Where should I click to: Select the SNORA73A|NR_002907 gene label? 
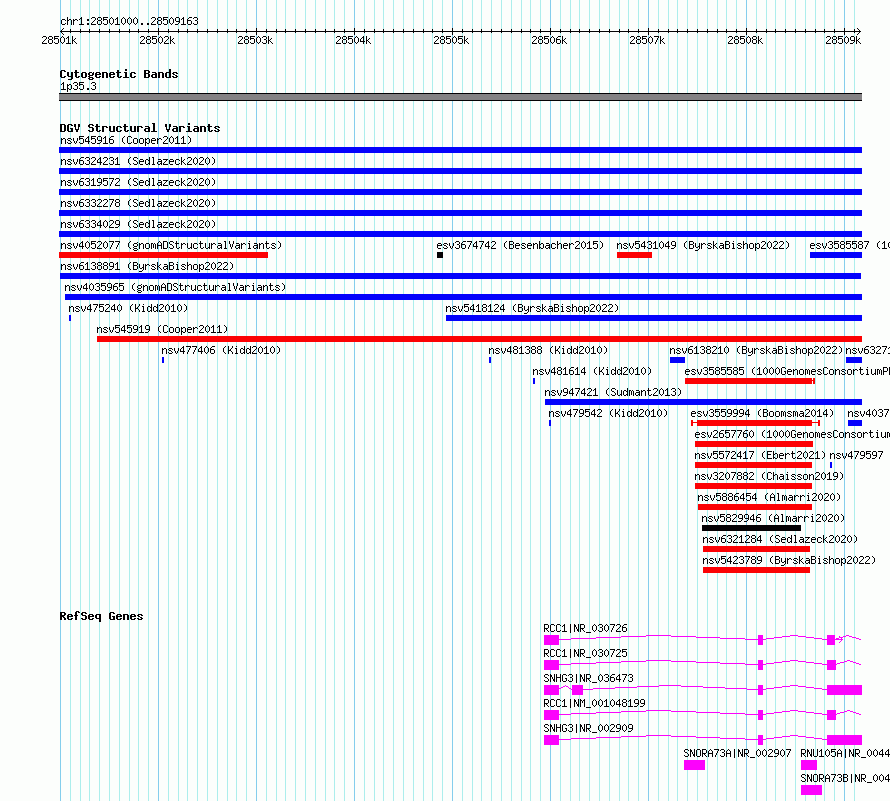[x=737, y=753]
